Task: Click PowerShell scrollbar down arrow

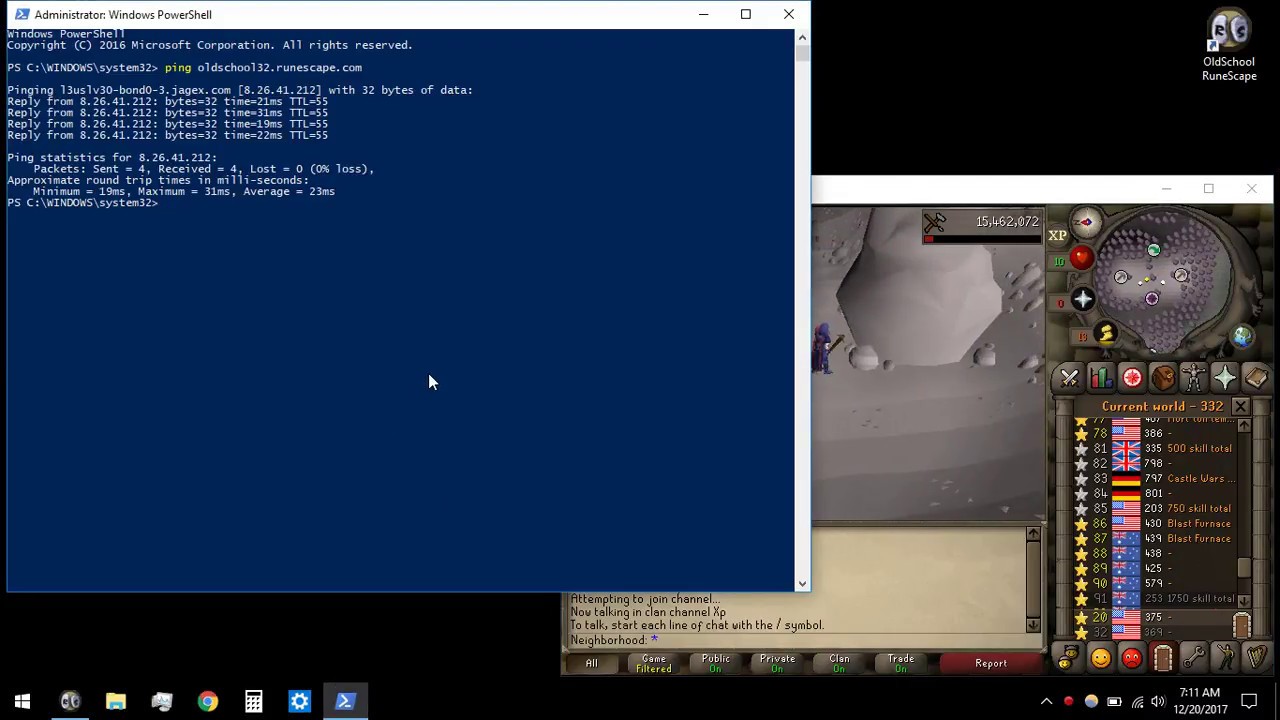Action: pos(802,584)
